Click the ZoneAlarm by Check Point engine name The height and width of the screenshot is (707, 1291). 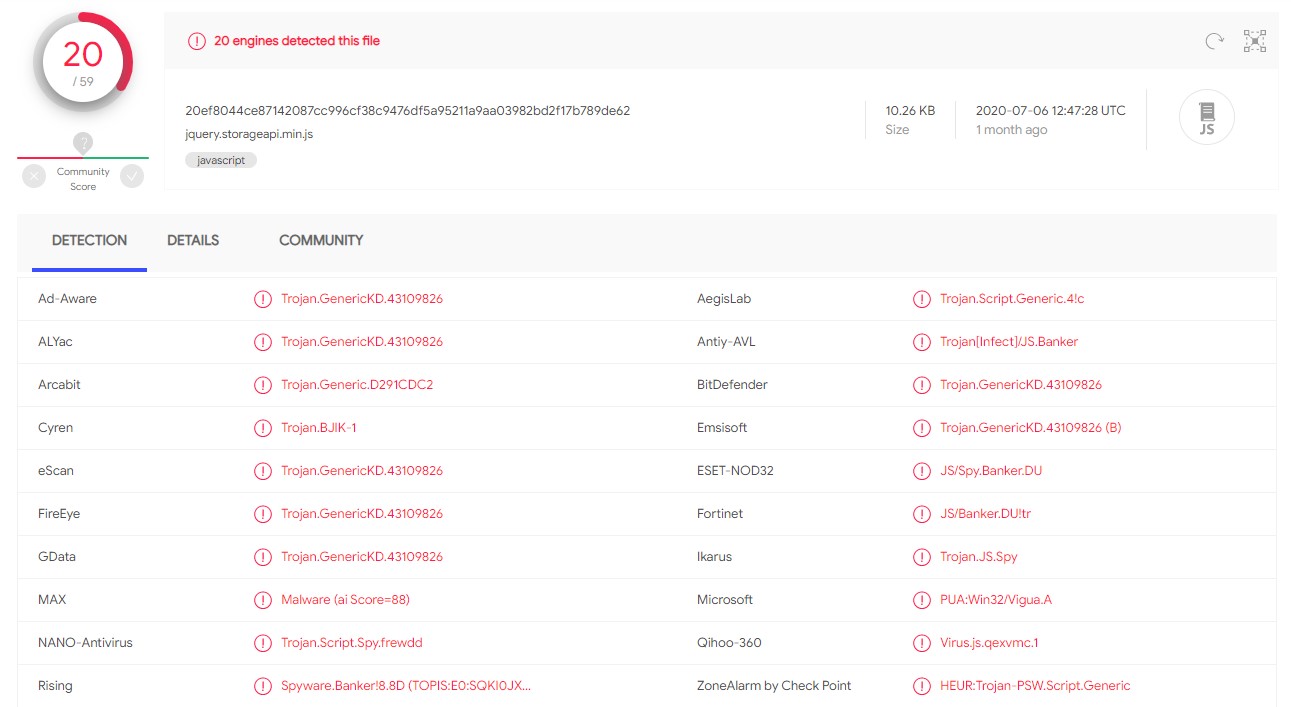(774, 686)
